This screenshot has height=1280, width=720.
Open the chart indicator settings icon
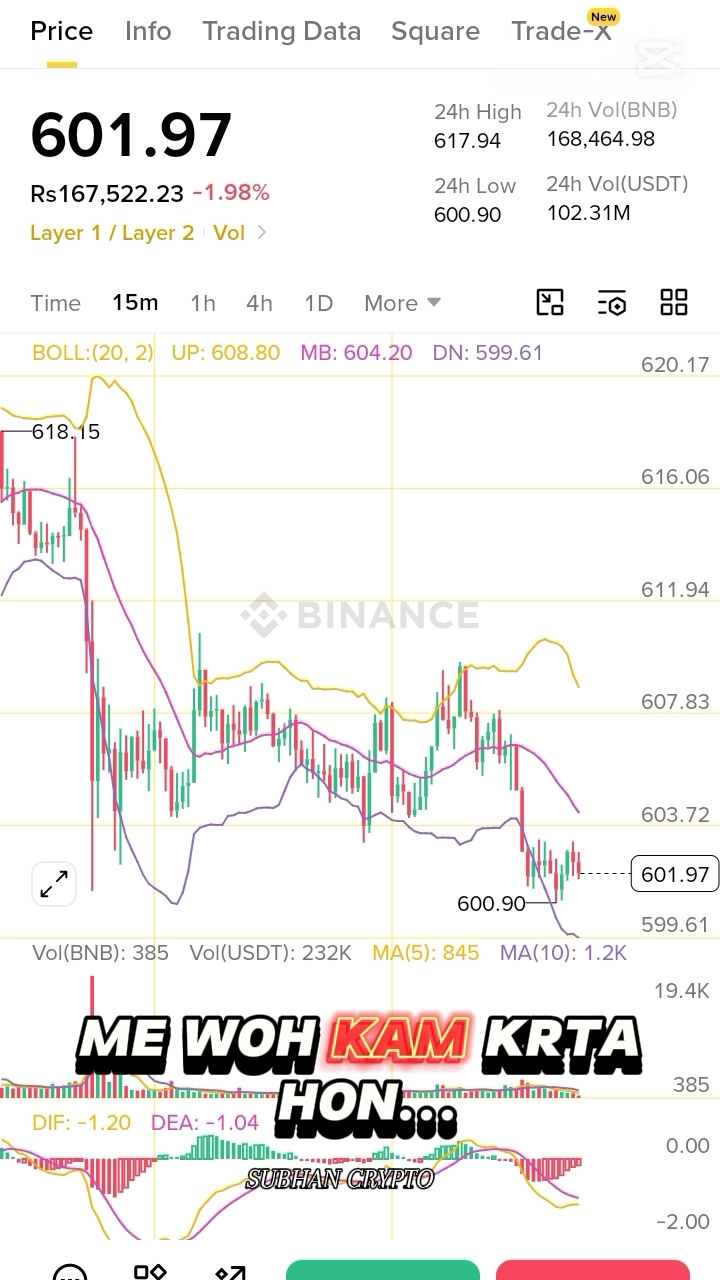coord(612,302)
